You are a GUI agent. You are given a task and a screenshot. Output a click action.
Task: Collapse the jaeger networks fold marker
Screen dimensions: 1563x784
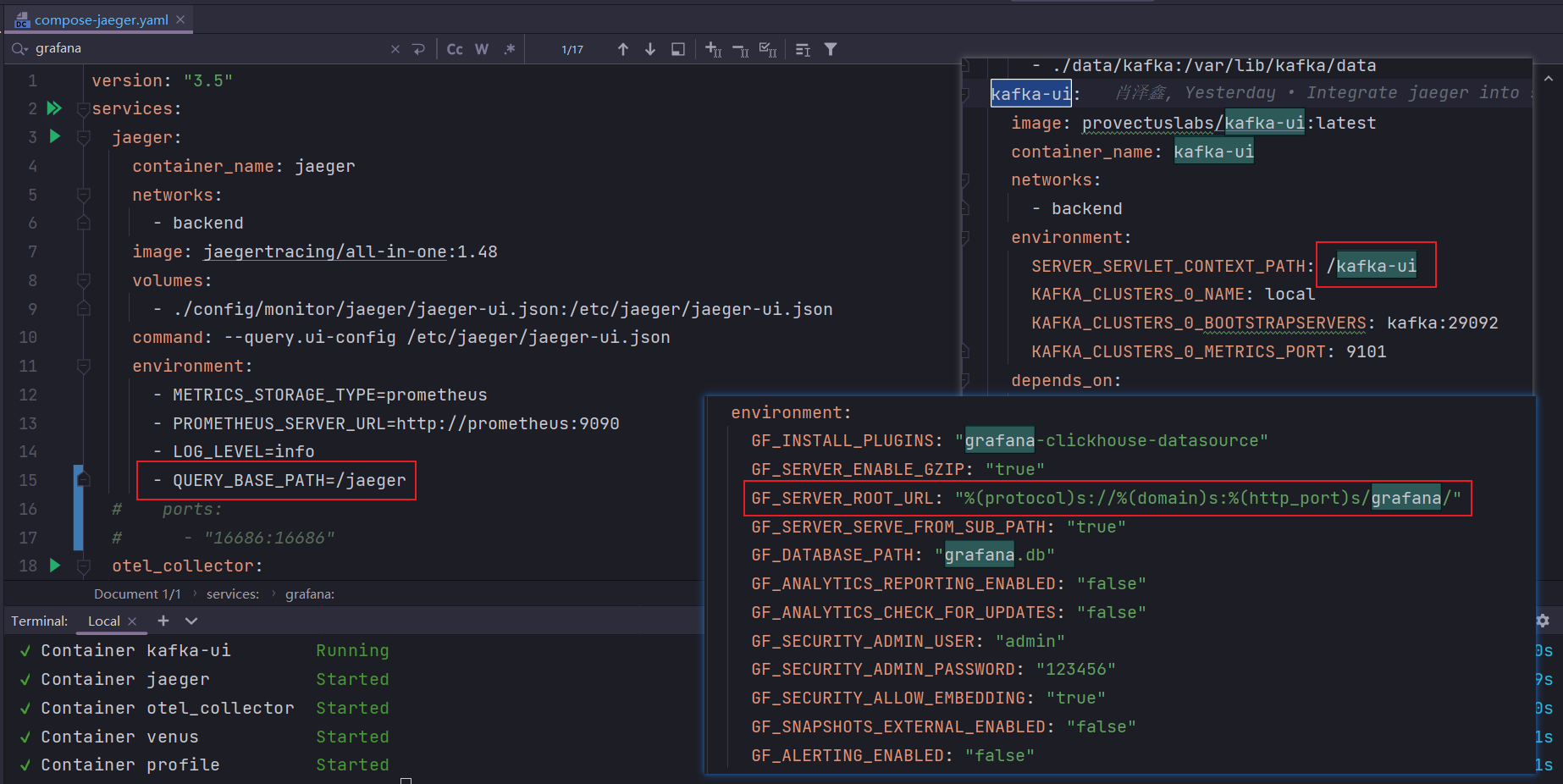point(83,195)
